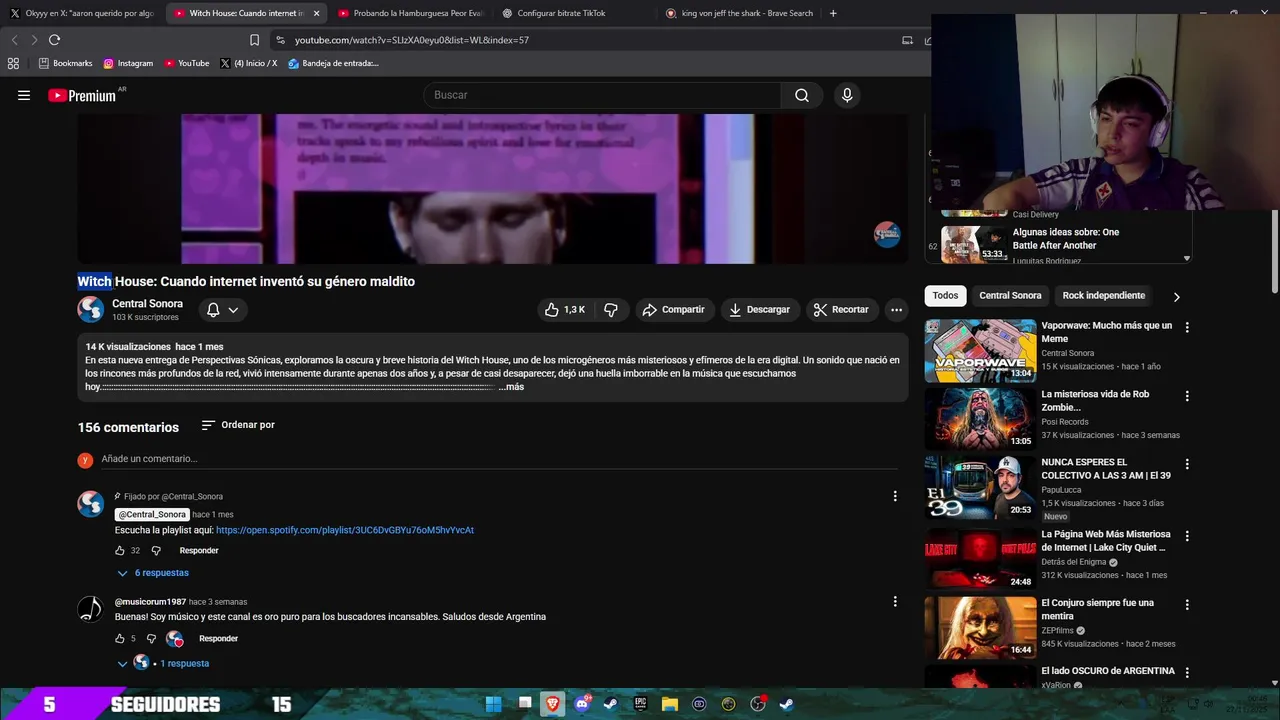Image resolution: width=1280 pixels, height=720 pixels.
Task: Open Epic Games launcher from taskbar
Action: pos(641,704)
